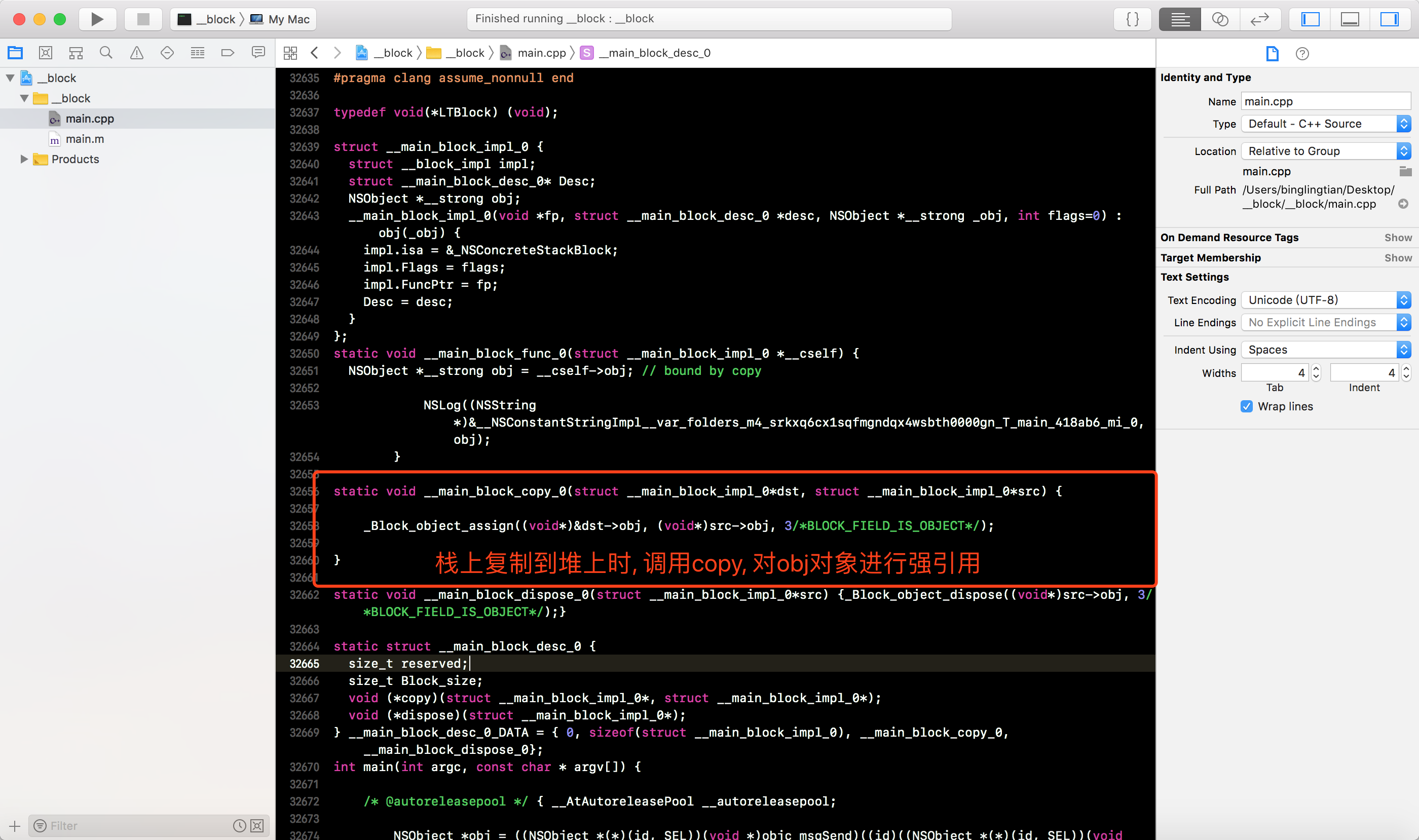
Task: Expand the Products folder
Action: 24,159
